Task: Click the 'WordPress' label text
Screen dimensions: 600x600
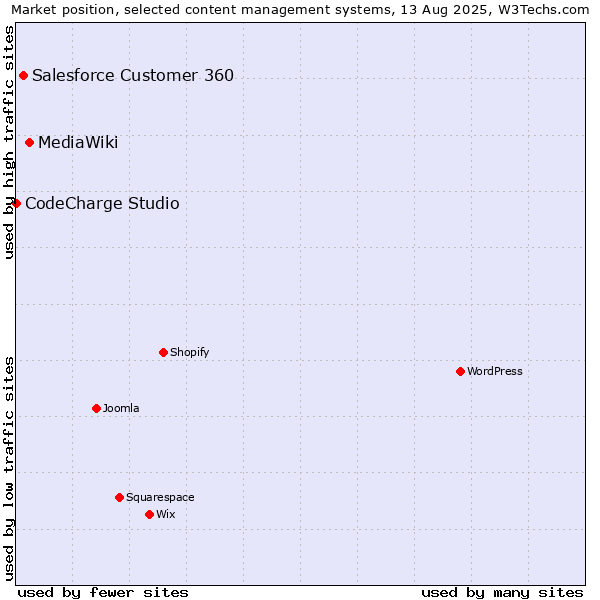Action: pos(495,371)
